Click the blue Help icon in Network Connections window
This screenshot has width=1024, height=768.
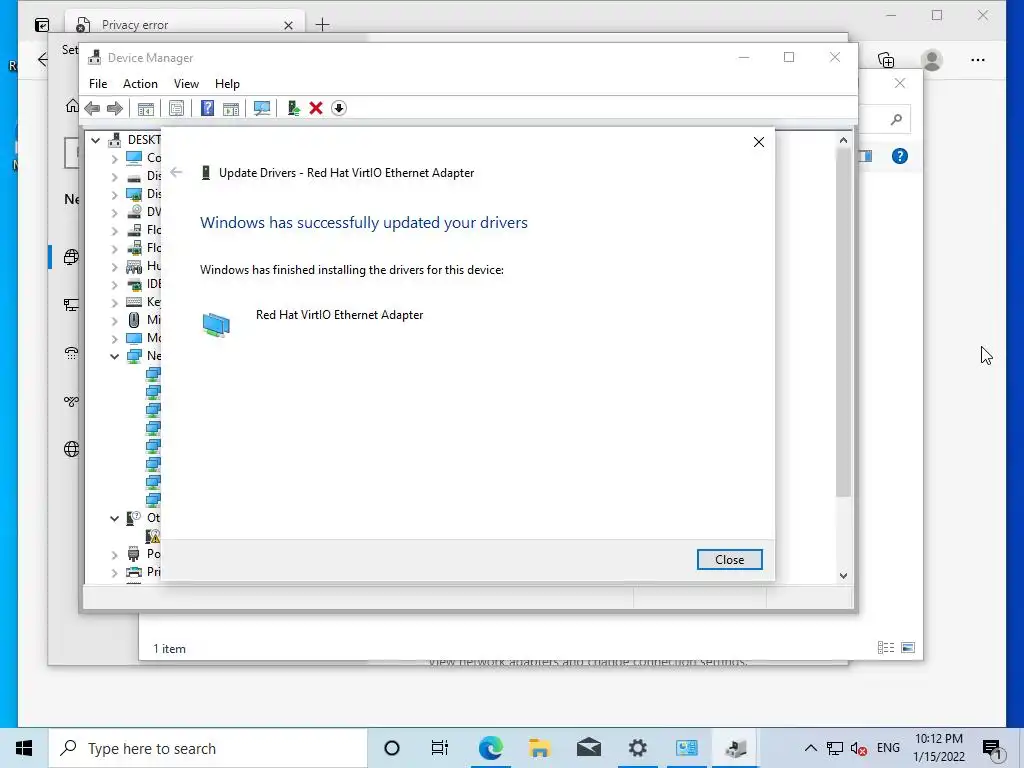pyautogui.click(x=899, y=156)
